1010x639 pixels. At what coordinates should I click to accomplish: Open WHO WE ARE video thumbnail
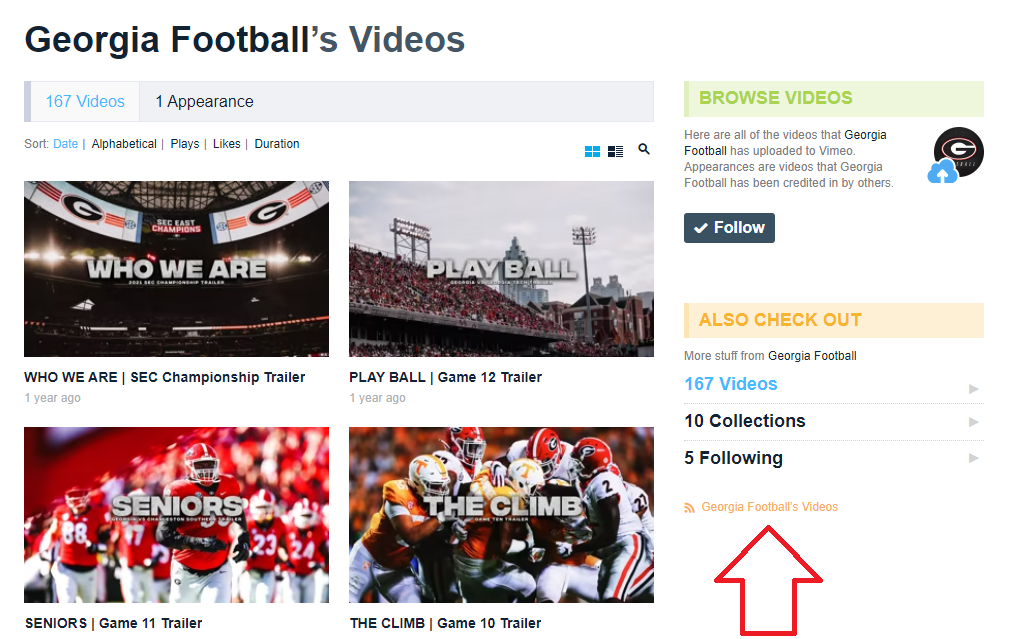tap(176, 269)
